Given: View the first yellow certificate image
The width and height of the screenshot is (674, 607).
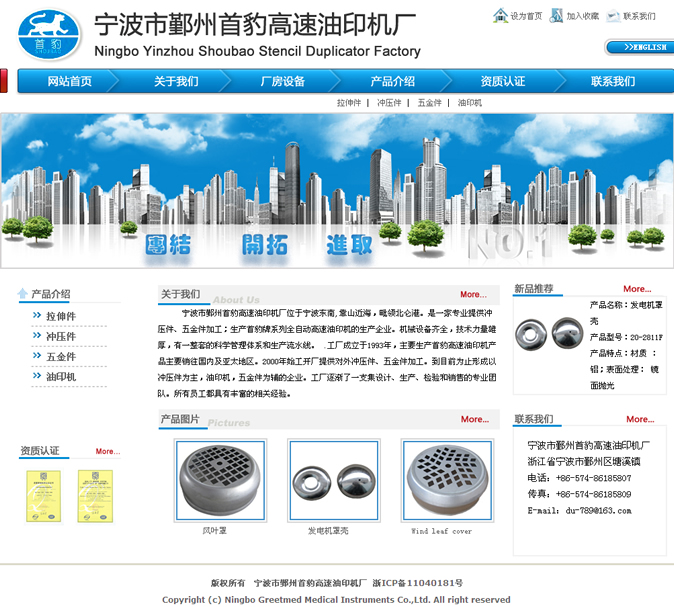Looking at the screenshot, I should 37,496.
